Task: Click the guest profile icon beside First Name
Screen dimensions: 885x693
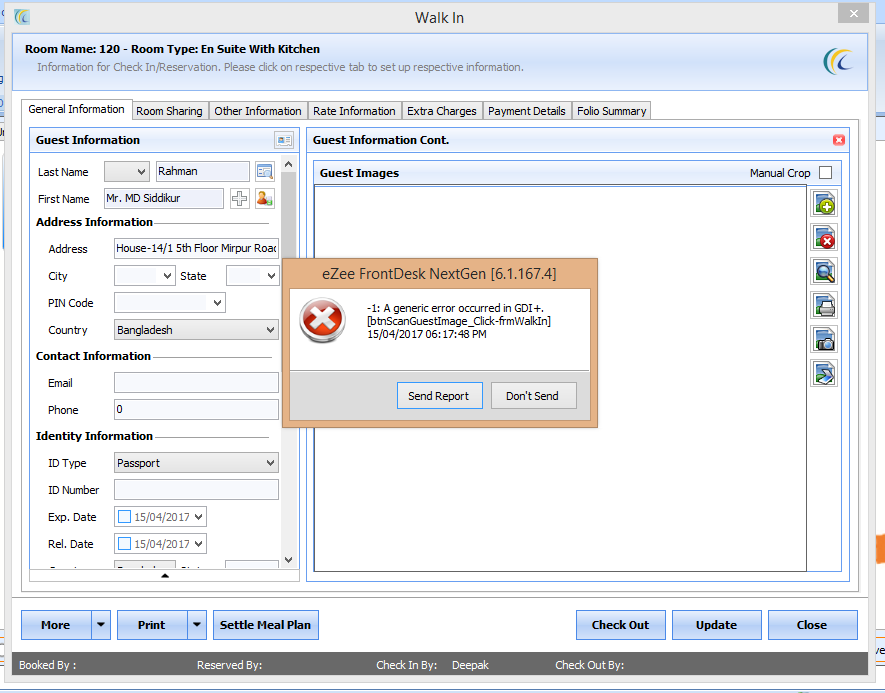Action: point(264,198)
